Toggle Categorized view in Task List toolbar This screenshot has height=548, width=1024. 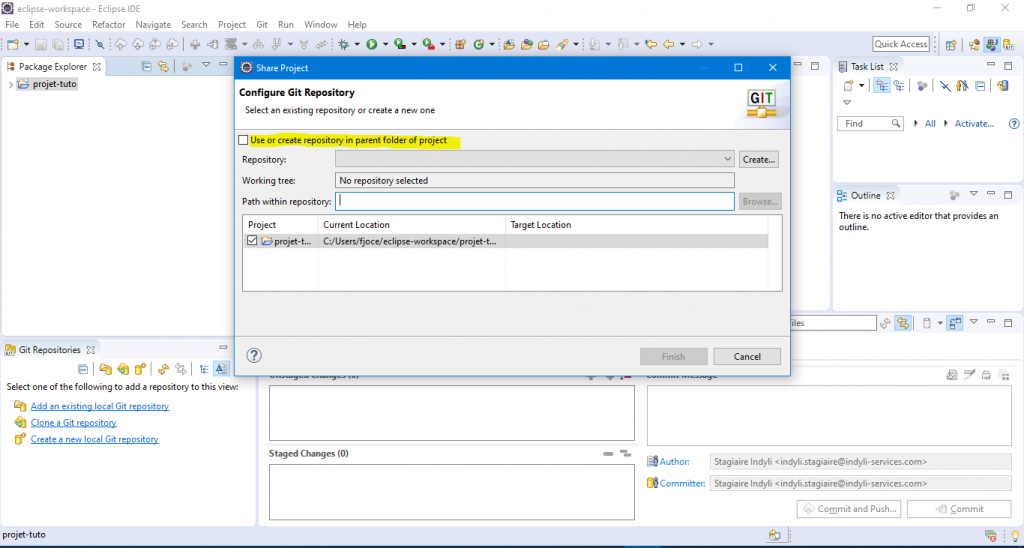coord(882,86)
